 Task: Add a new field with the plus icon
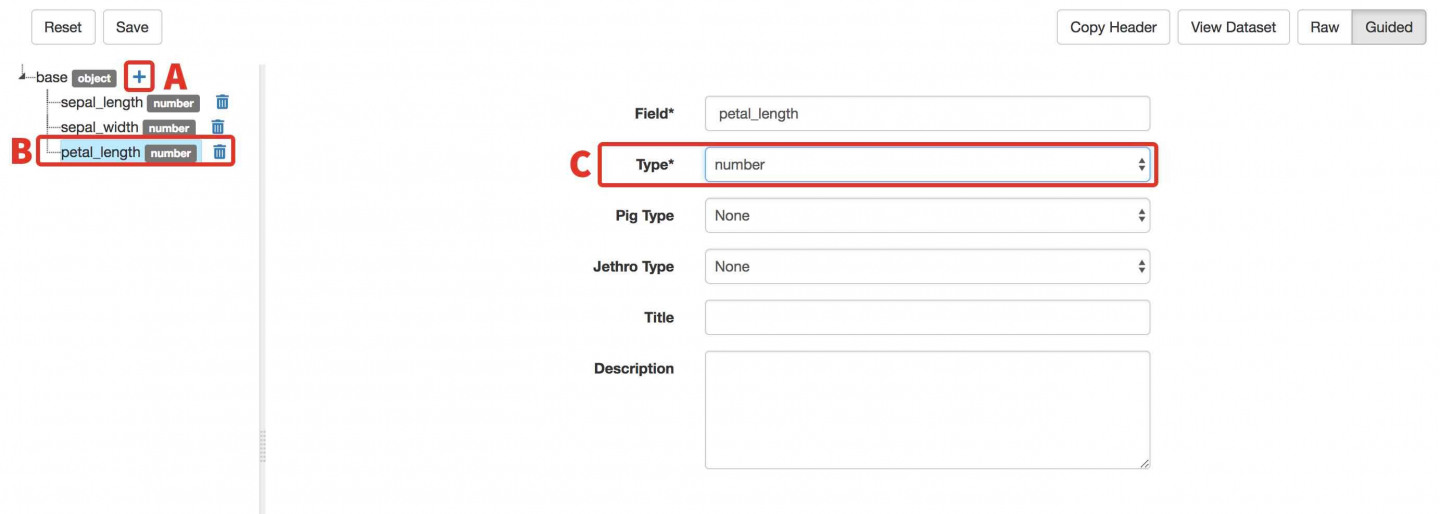(139, 77)
